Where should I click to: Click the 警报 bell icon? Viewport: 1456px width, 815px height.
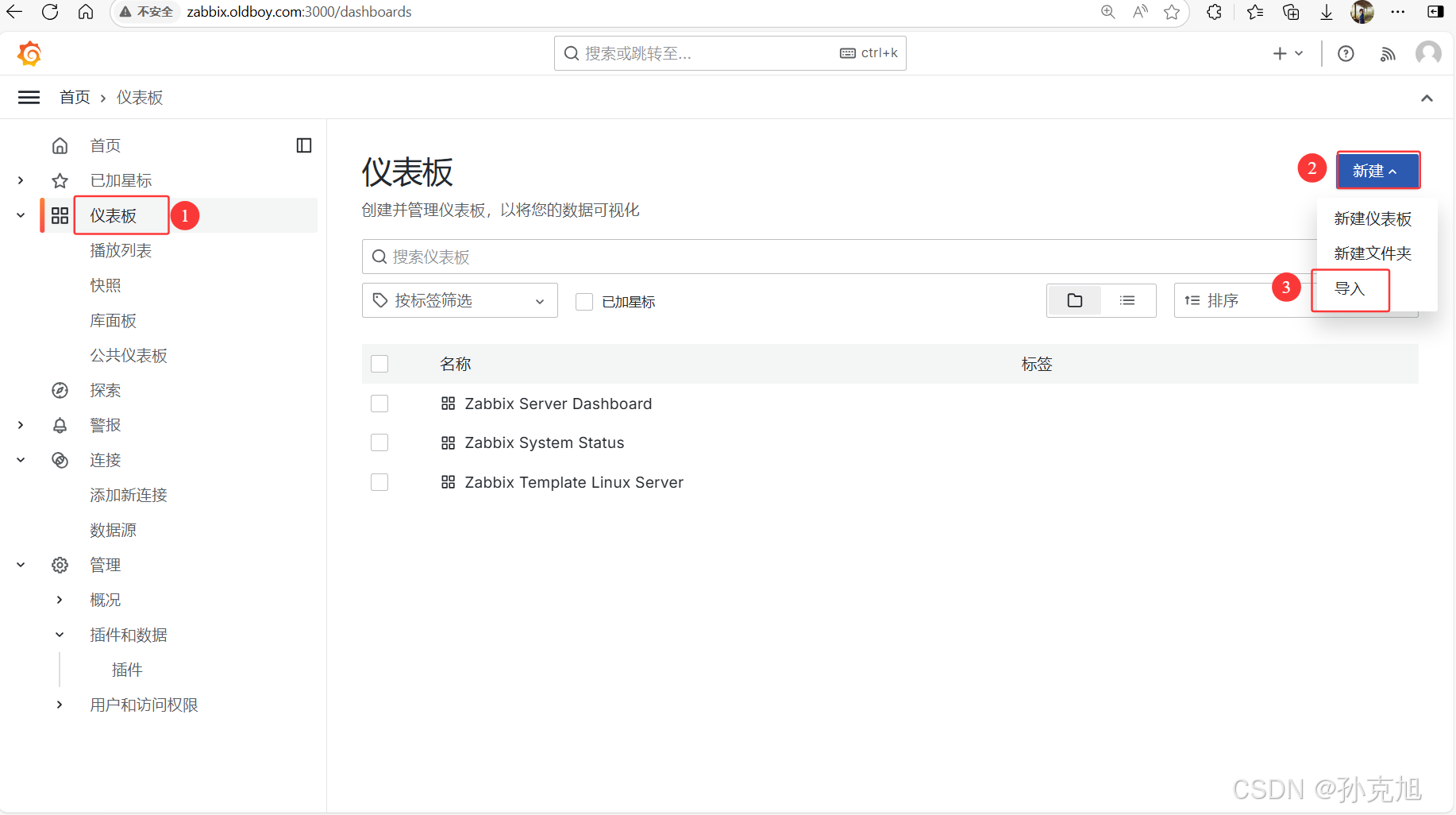coord(60,425)
